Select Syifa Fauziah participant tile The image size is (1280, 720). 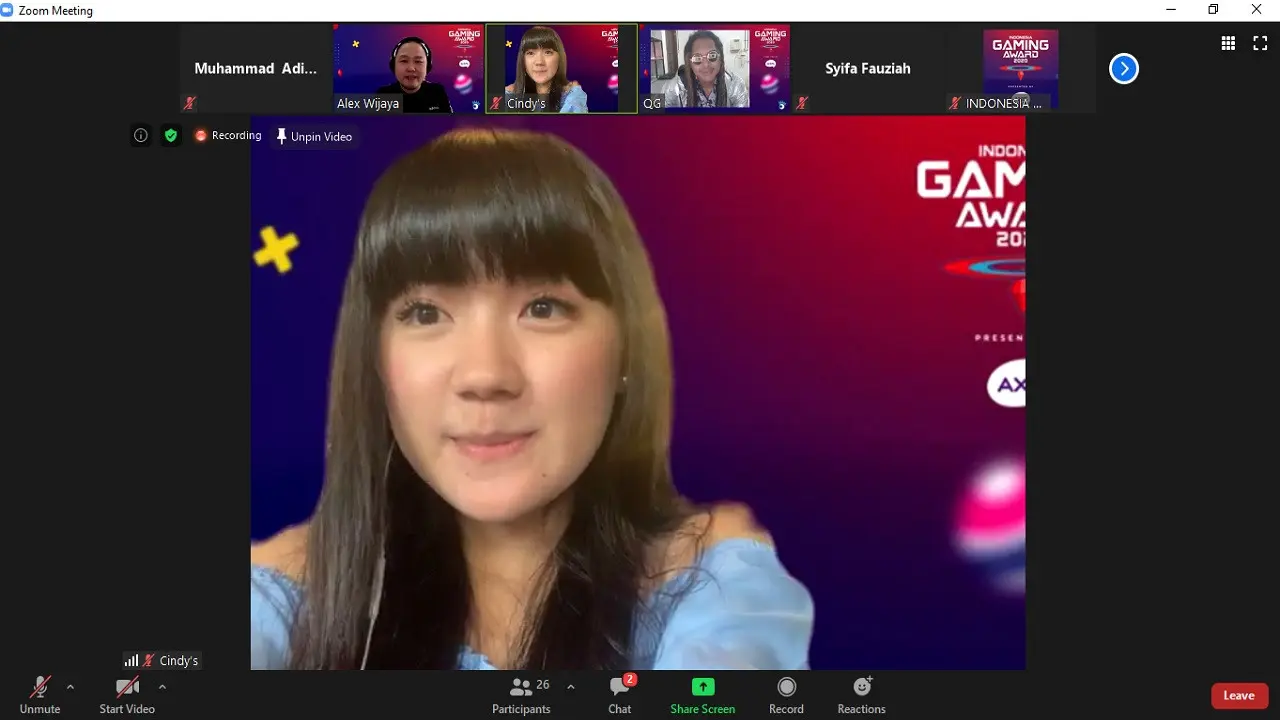coord(868,68)
